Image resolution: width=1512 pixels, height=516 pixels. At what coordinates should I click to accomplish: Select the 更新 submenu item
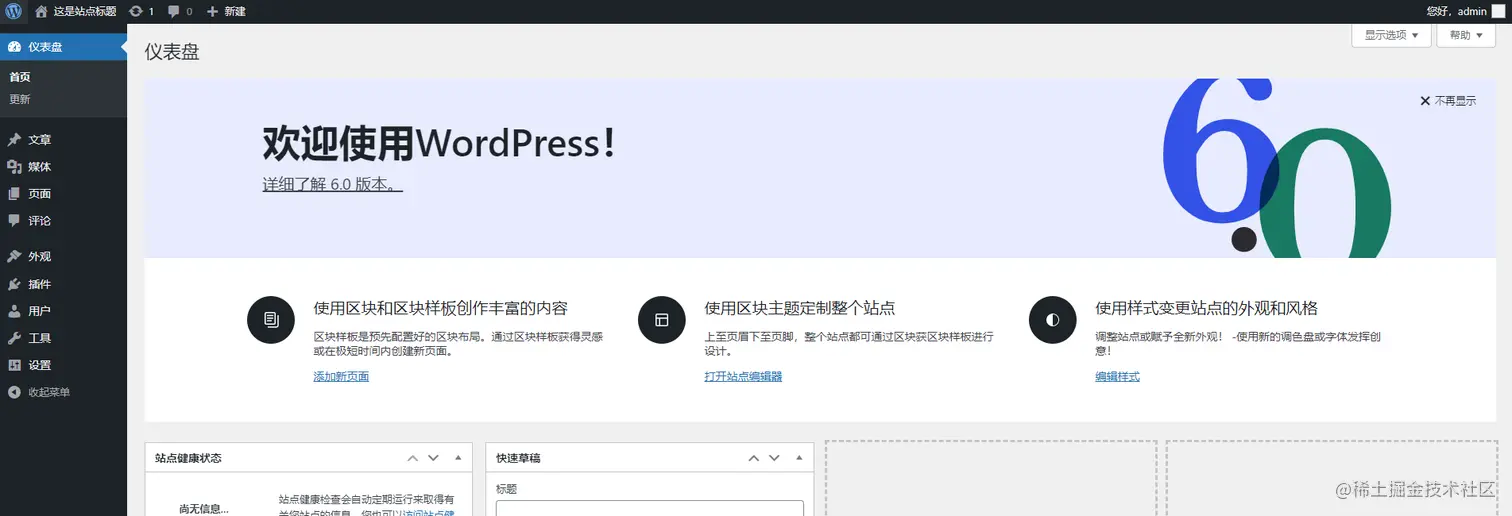[x=20, y=99]
